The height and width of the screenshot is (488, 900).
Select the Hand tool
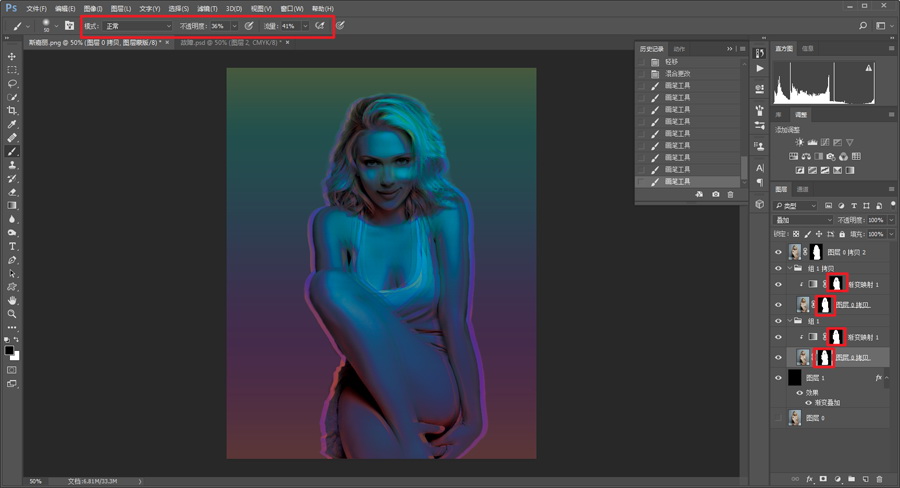[11, 300]
